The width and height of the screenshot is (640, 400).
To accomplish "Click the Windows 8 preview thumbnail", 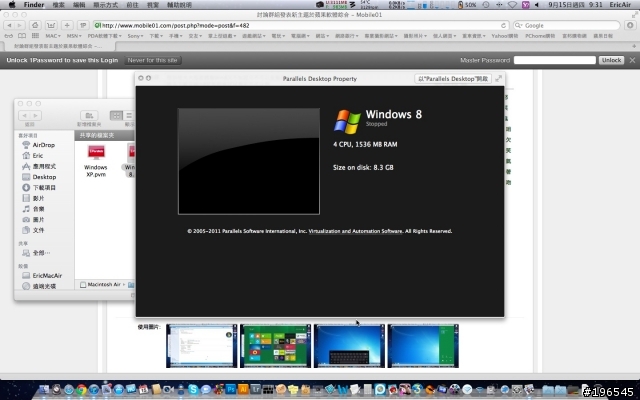I will 249,161.
